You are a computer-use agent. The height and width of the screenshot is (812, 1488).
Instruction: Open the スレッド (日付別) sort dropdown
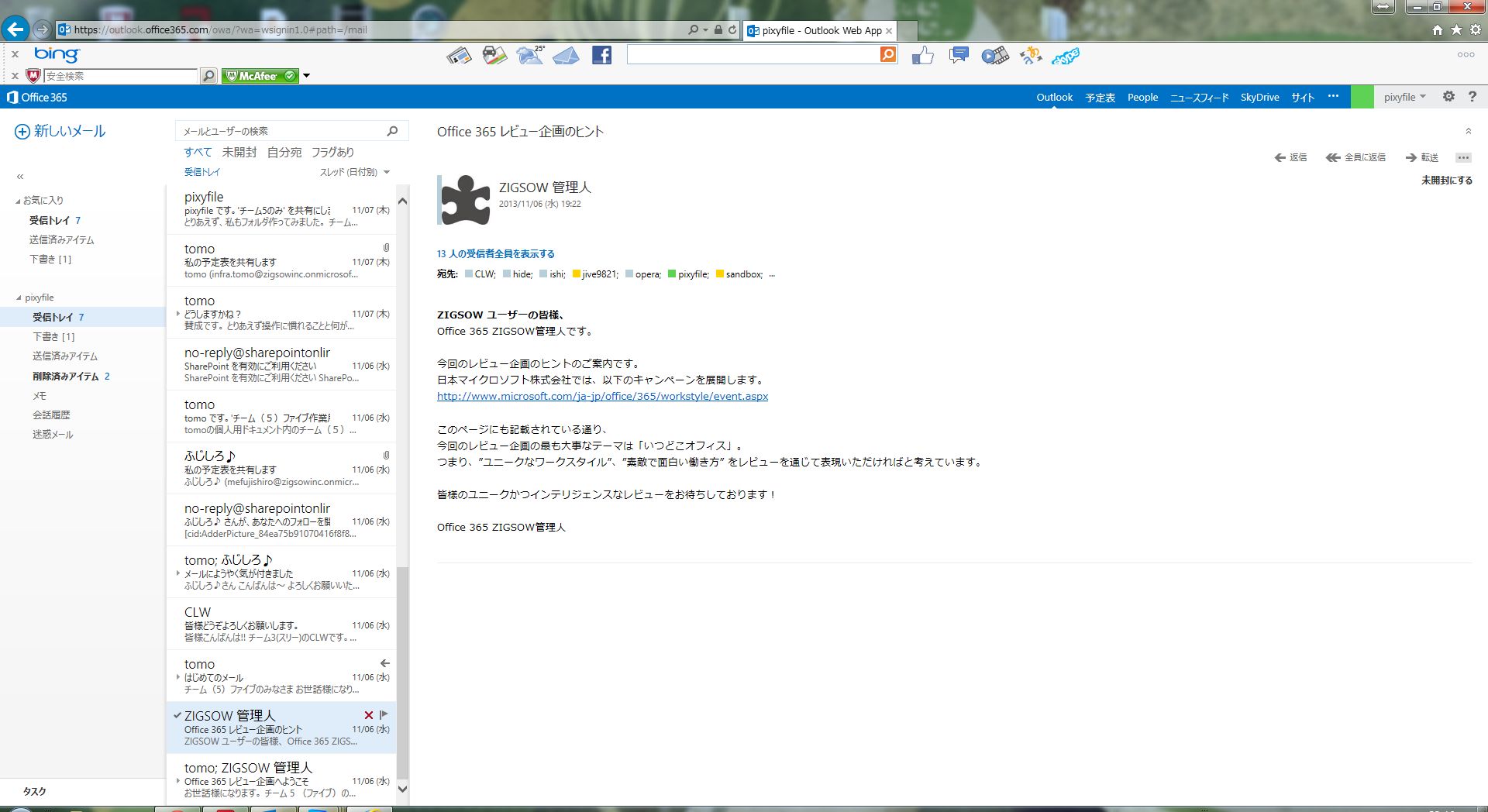pos(354,172)
